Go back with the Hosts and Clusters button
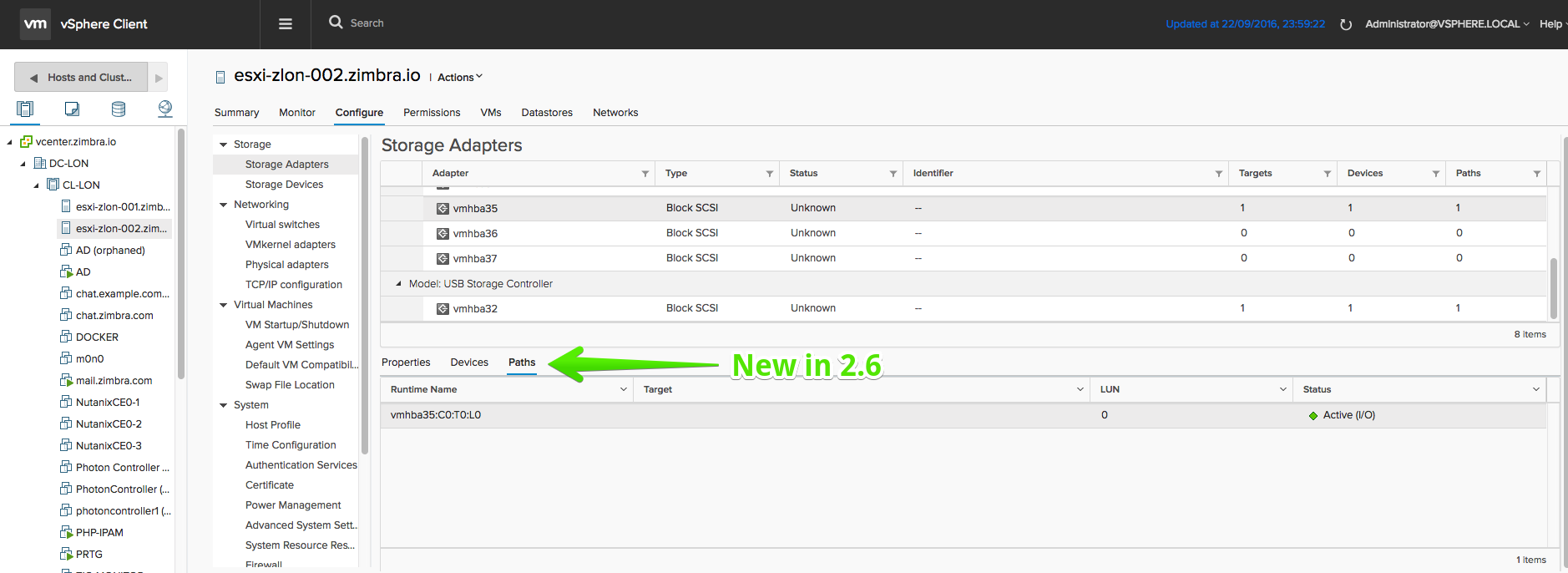The height and width of the screenshot is (573, 1568). 81,78
